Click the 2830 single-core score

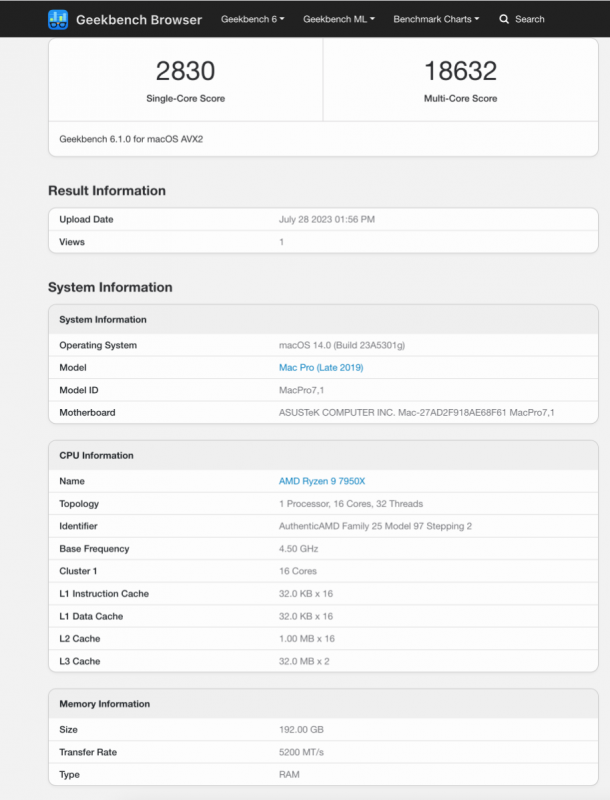coord(185,70)
